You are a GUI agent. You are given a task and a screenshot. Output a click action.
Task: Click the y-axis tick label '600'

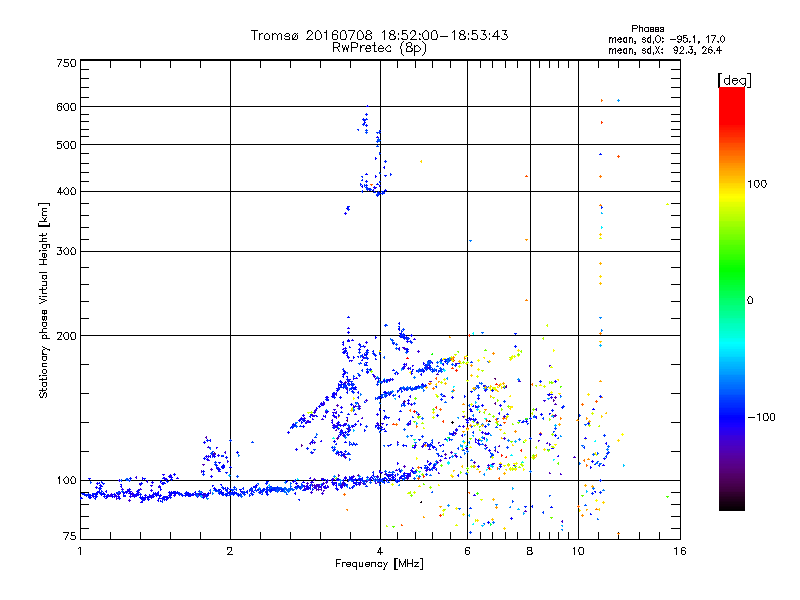coord(67,107)
